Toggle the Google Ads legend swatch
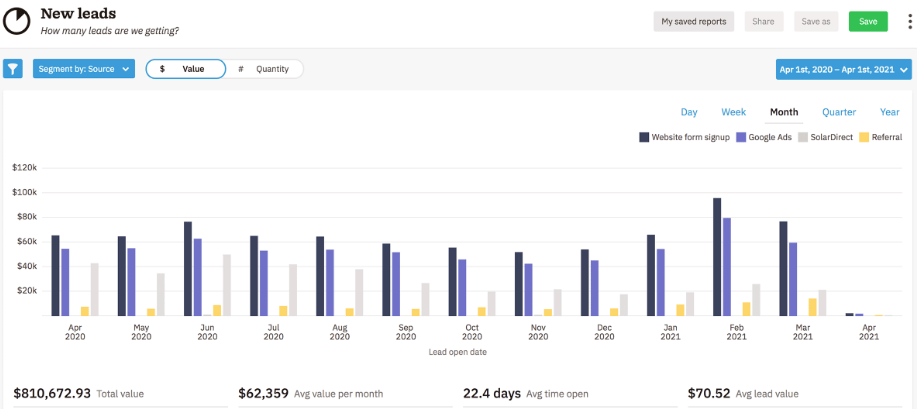The image size is (917, 409). [741, 137]
